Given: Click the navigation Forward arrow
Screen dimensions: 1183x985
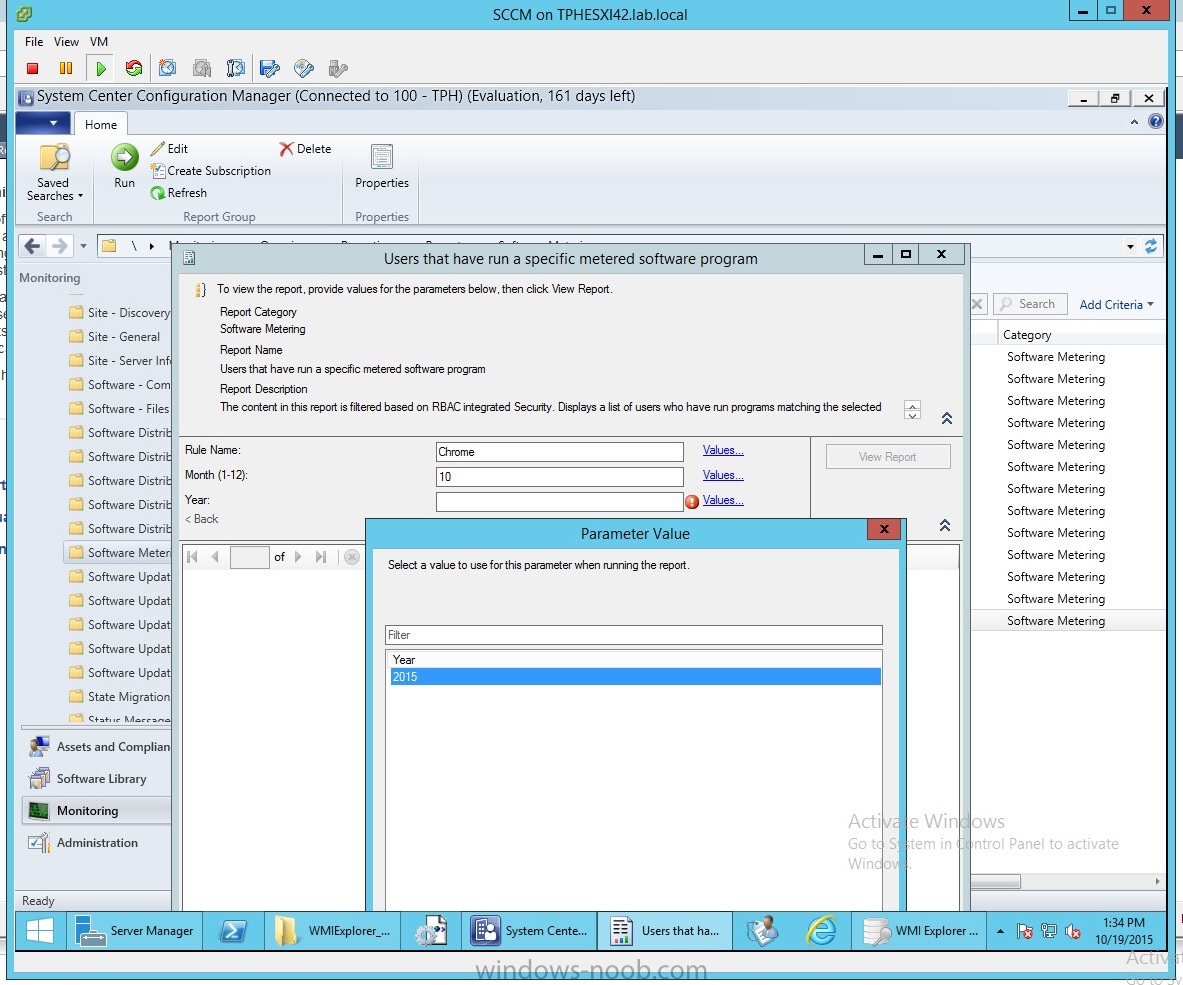Looking at the screenshot, I should click(59, 246).
